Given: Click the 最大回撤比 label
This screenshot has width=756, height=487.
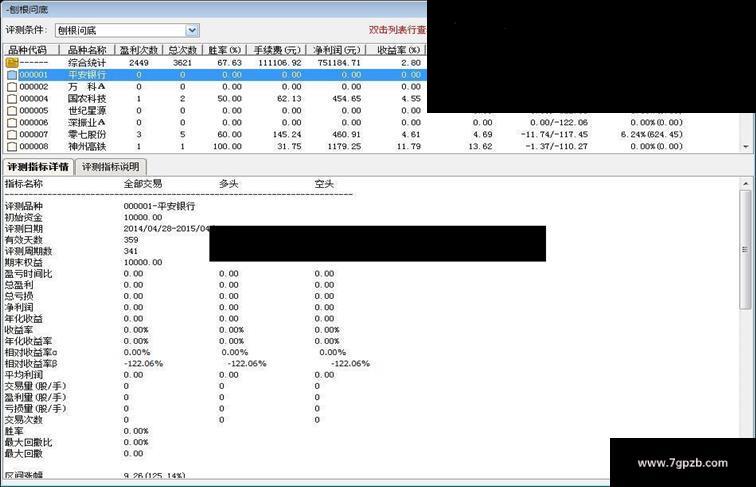Looking at the screenshot, I should [x=28, y=442].
